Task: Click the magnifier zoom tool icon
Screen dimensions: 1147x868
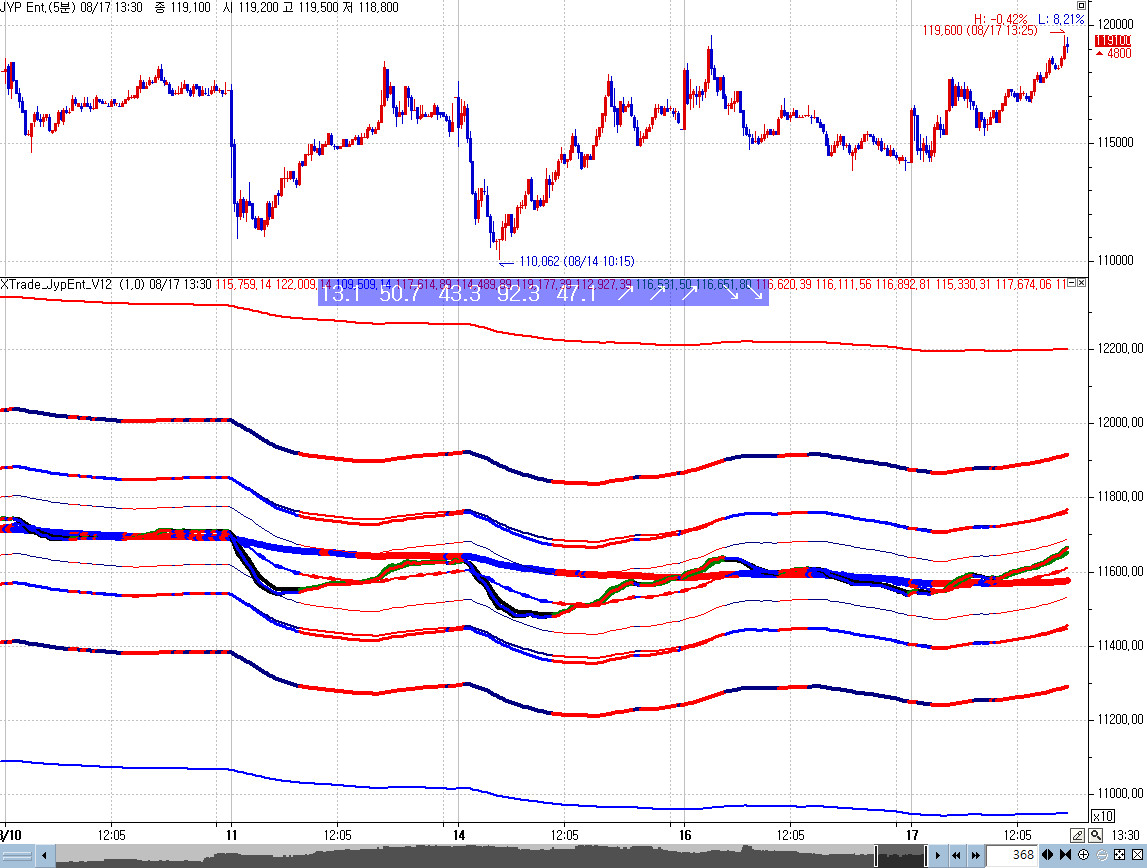Action: [1096, 835]
